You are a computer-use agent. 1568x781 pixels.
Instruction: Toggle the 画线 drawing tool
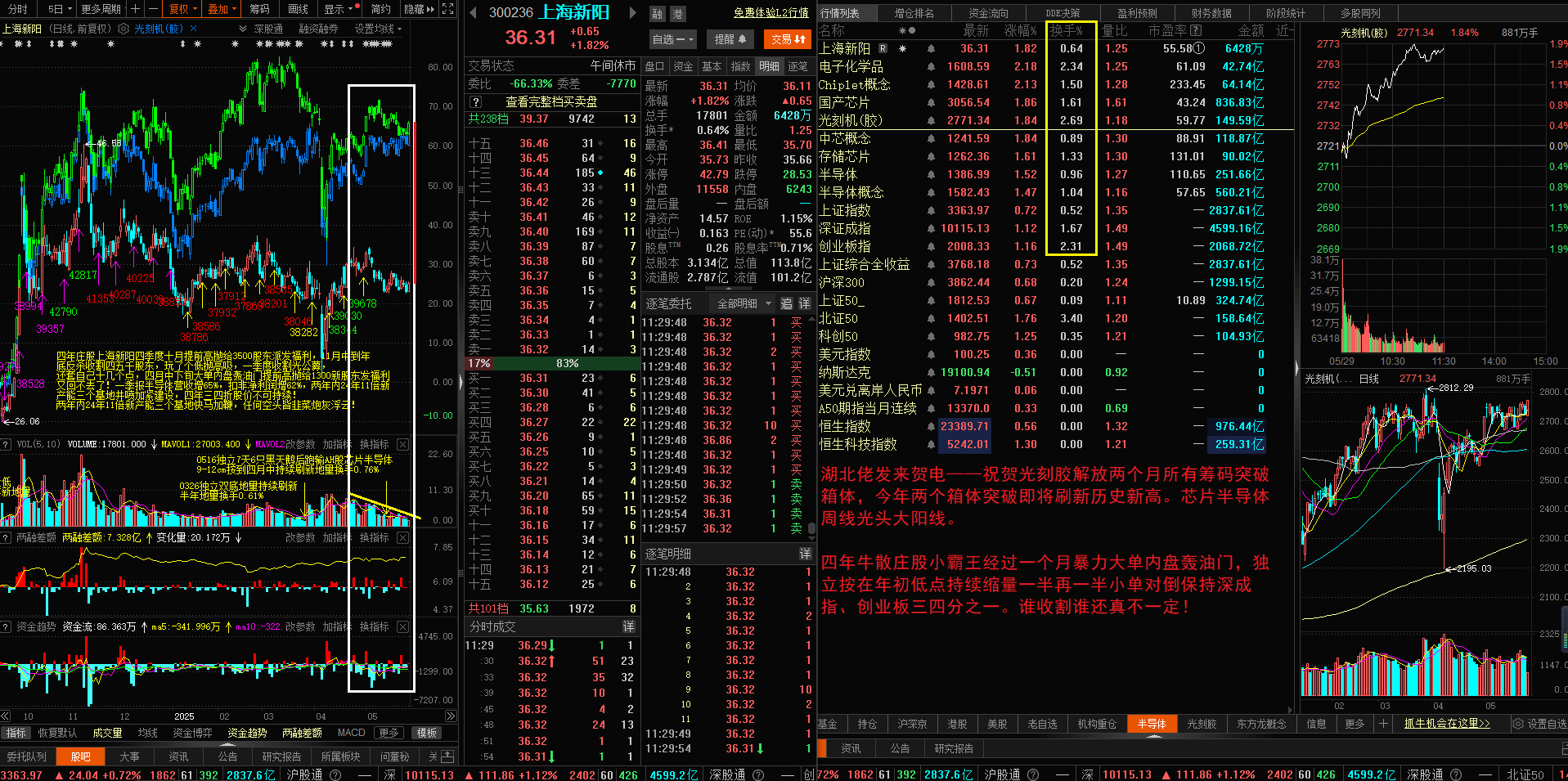click(x=299, y=9)
